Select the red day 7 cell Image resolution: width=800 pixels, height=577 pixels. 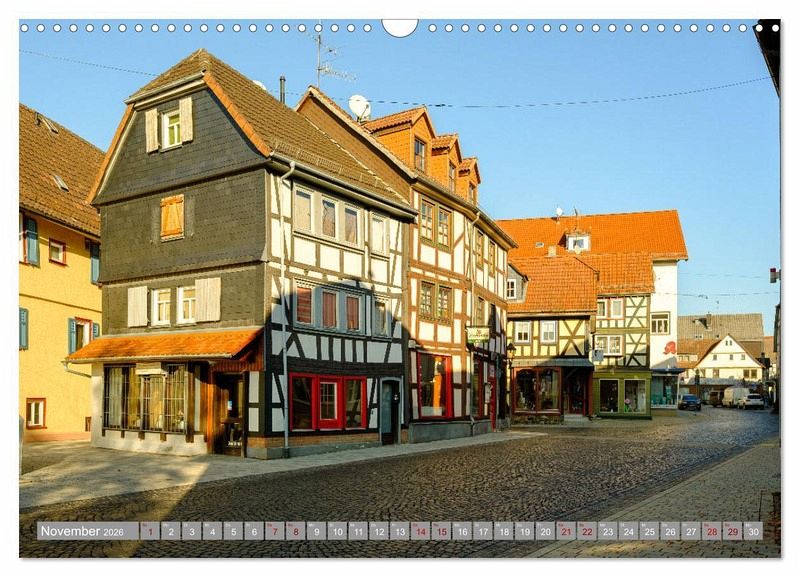pos(275,531)
